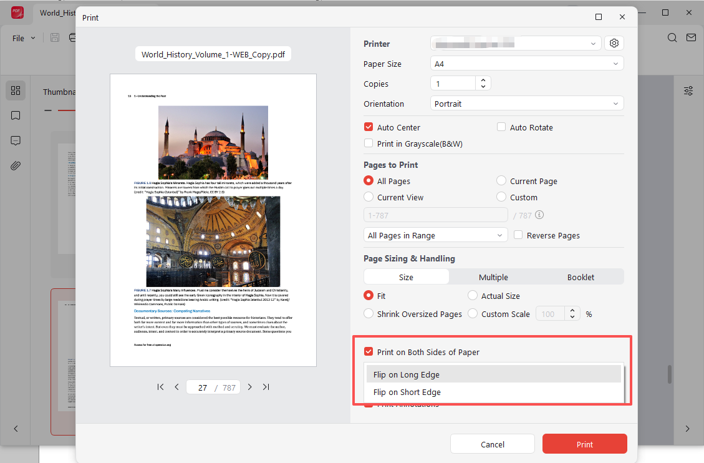Open the search tool in main window
Image resolution: width=704 pixels, height=463 pixels.
click(x=672, y=38)
